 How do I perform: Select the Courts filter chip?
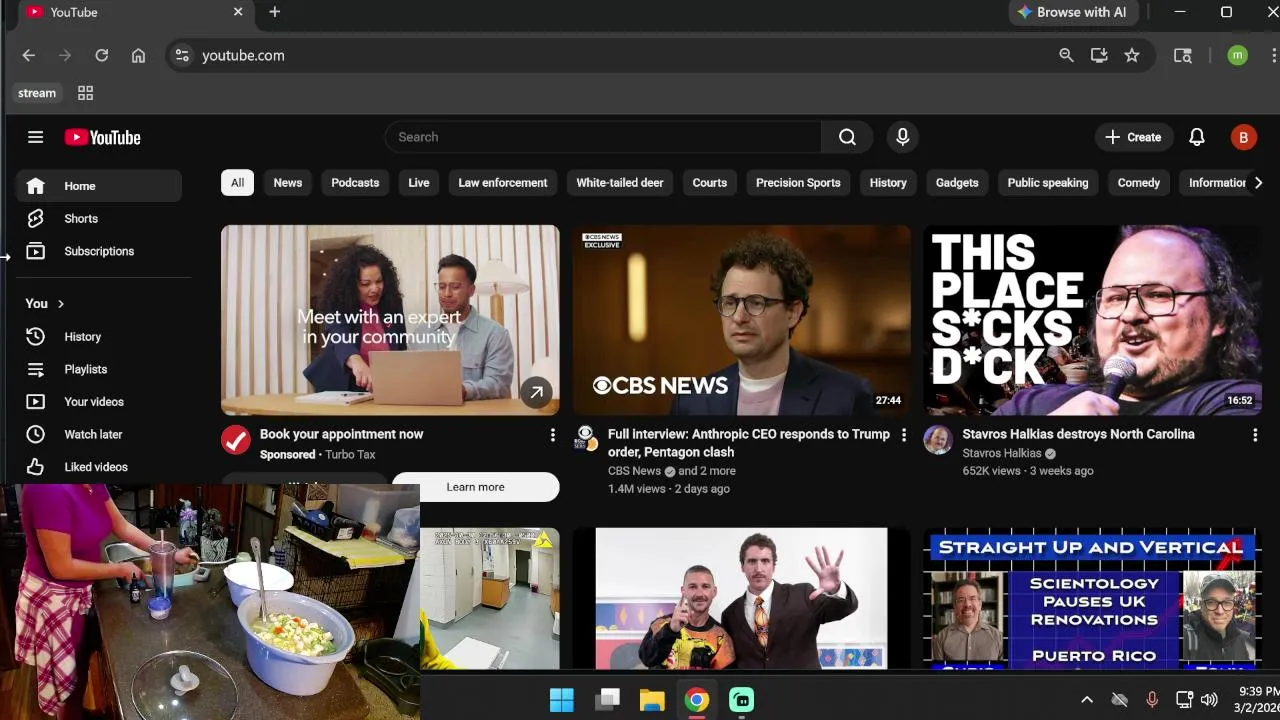click(x=710, y=183)
